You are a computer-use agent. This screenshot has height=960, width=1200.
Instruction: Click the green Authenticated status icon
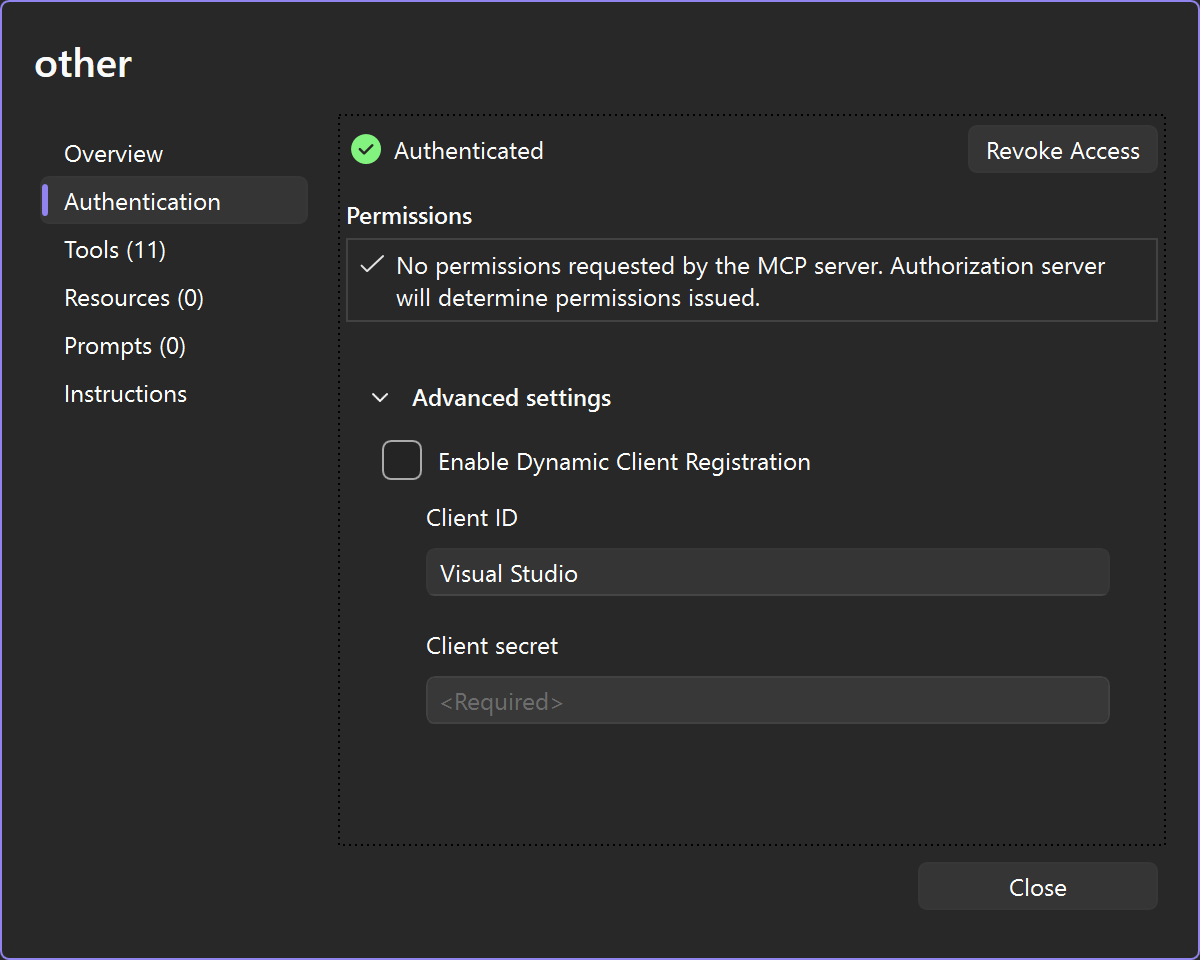tap(365, 150)
